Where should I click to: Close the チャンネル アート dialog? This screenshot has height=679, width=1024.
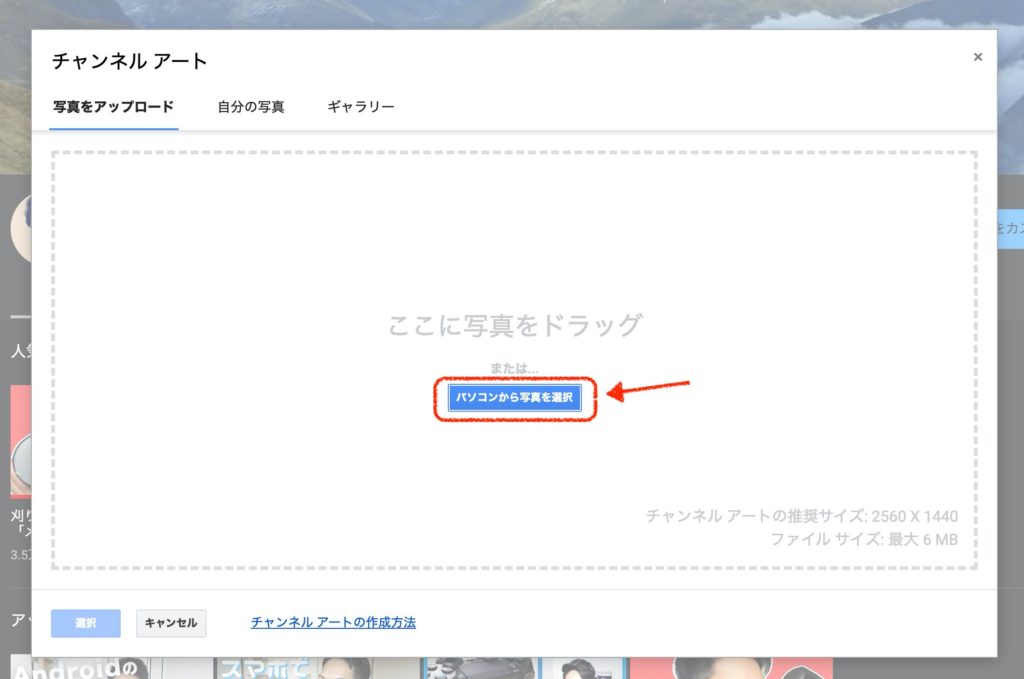(978, 56)
